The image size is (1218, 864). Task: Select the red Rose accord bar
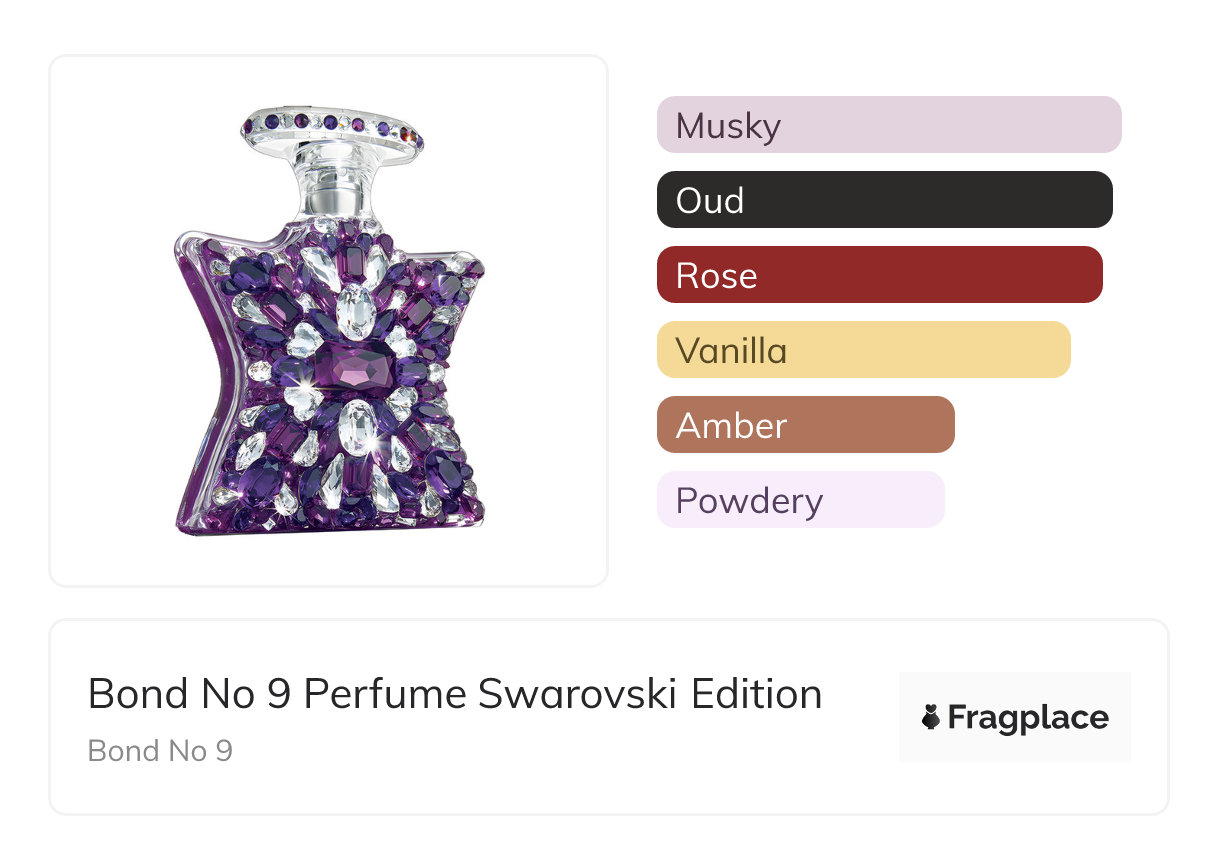pos(879,275)
